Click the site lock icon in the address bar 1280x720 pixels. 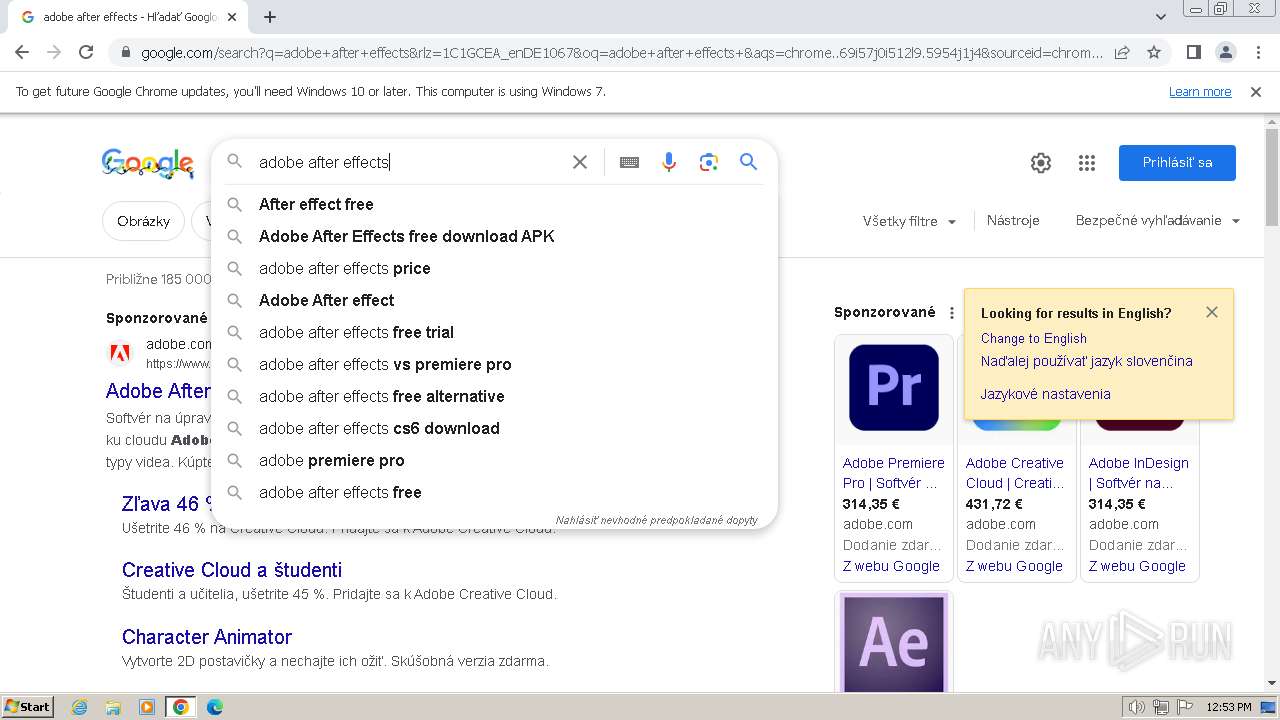(x=125, y=52)
